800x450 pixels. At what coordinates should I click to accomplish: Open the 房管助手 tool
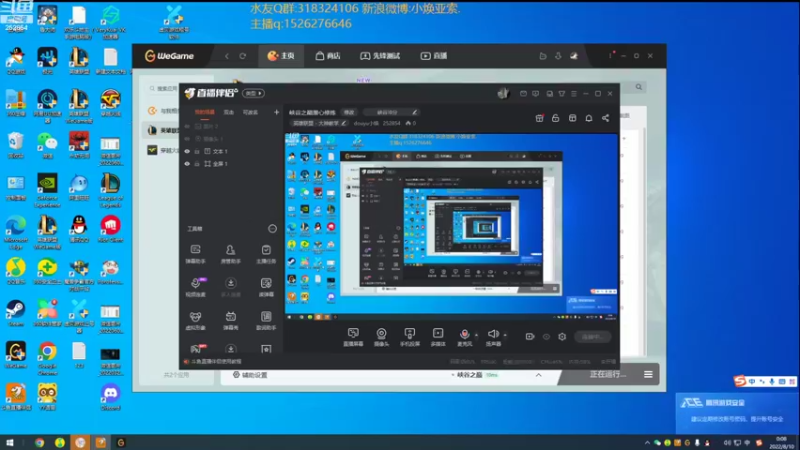[231, 254]
